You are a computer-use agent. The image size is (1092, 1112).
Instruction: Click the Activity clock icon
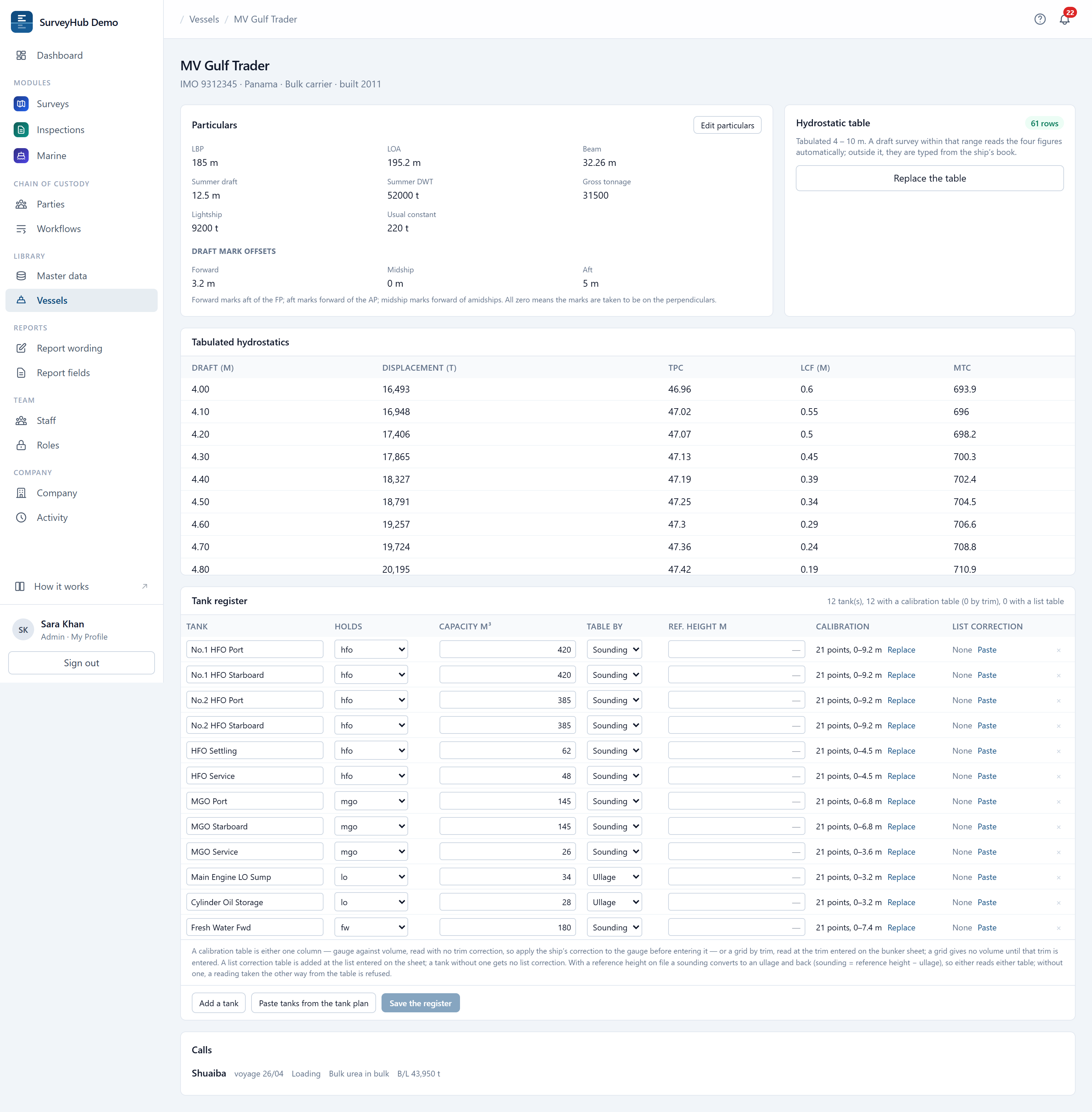(21, 517)
